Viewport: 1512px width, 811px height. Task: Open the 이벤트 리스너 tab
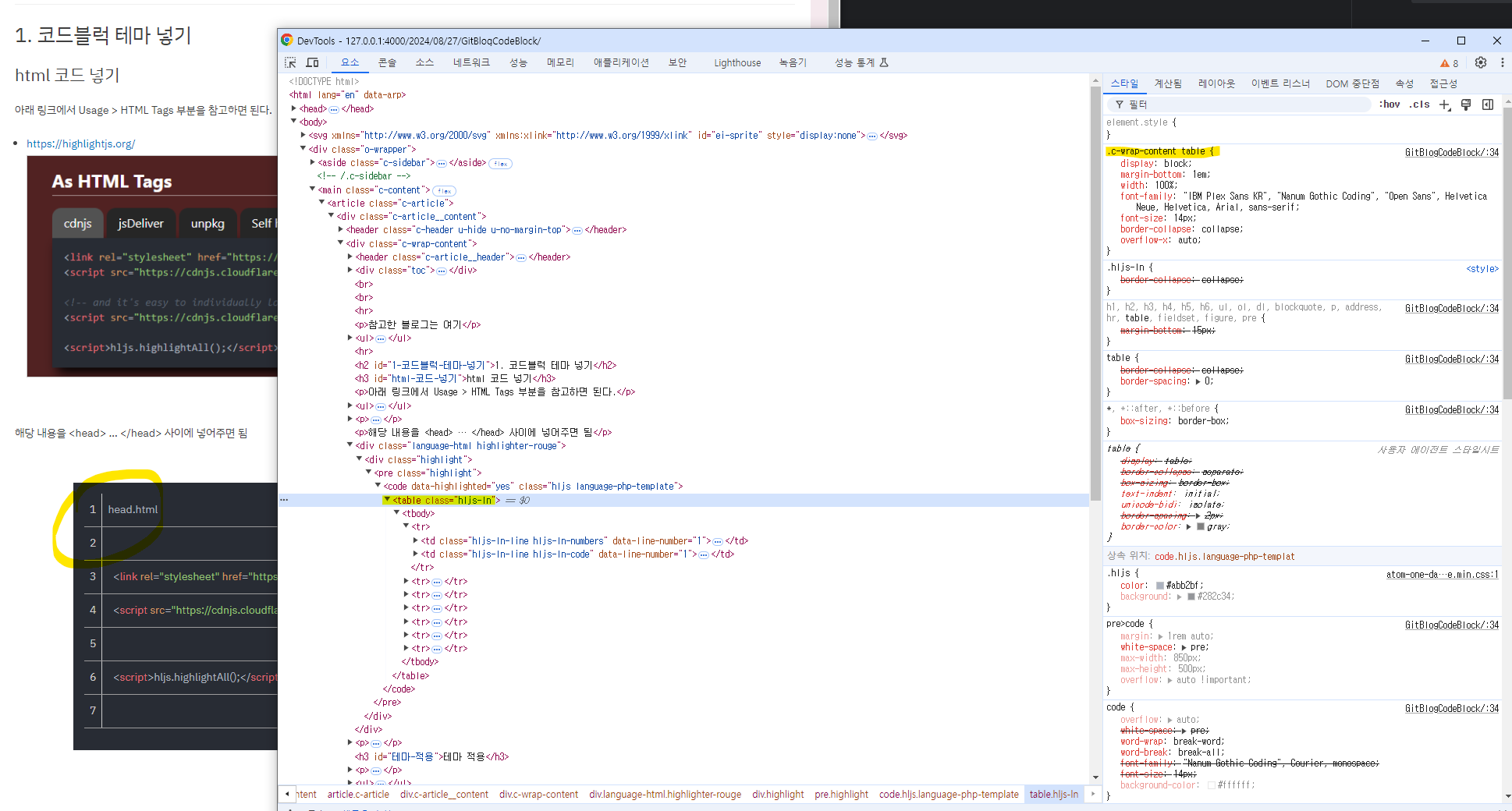coord(1280,83)
